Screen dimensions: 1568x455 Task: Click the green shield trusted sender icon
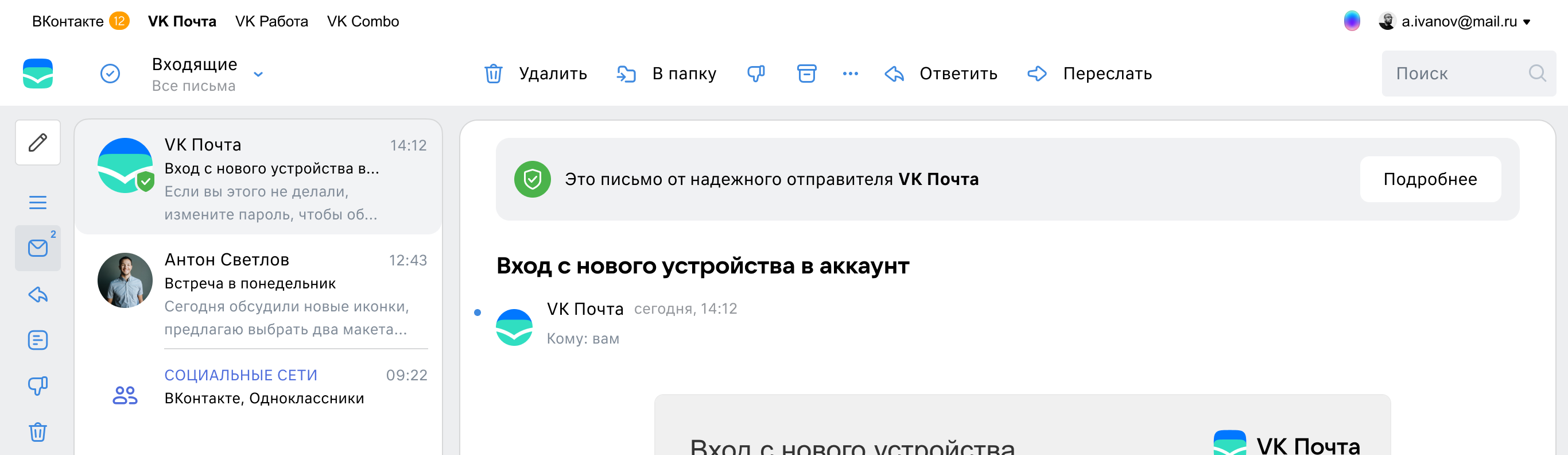point(532,179)
